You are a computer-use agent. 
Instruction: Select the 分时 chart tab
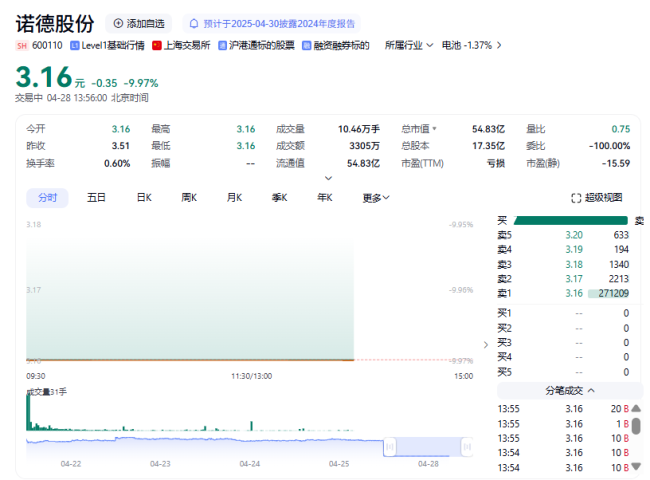[47, 198]
